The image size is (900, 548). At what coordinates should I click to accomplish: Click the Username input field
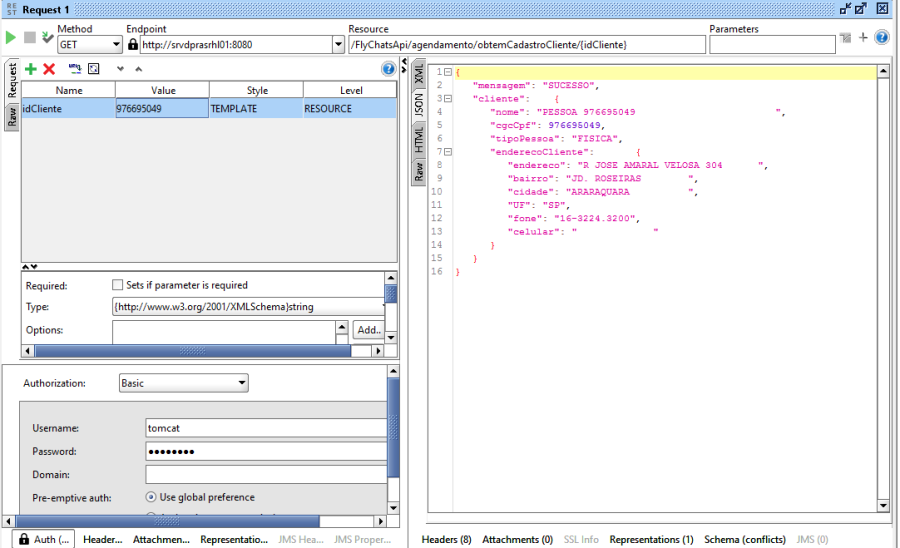[x=265, y=428]
